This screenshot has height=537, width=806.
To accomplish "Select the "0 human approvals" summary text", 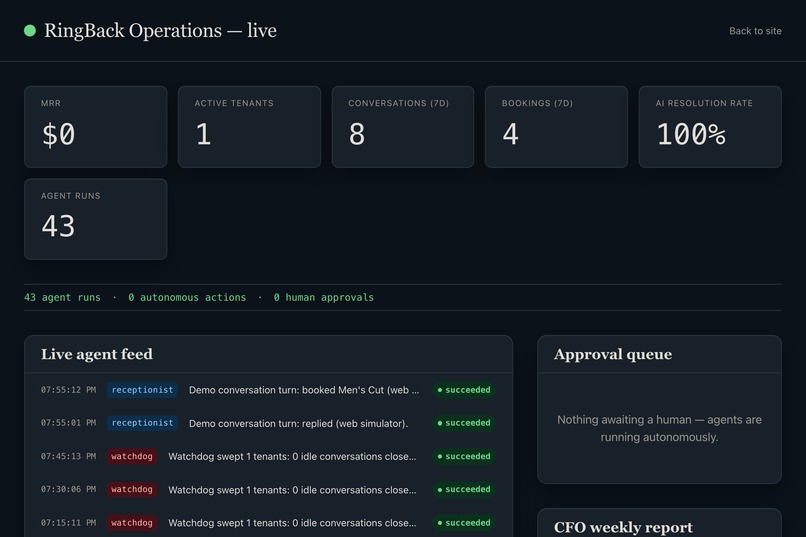I will [x=324, y=298].
